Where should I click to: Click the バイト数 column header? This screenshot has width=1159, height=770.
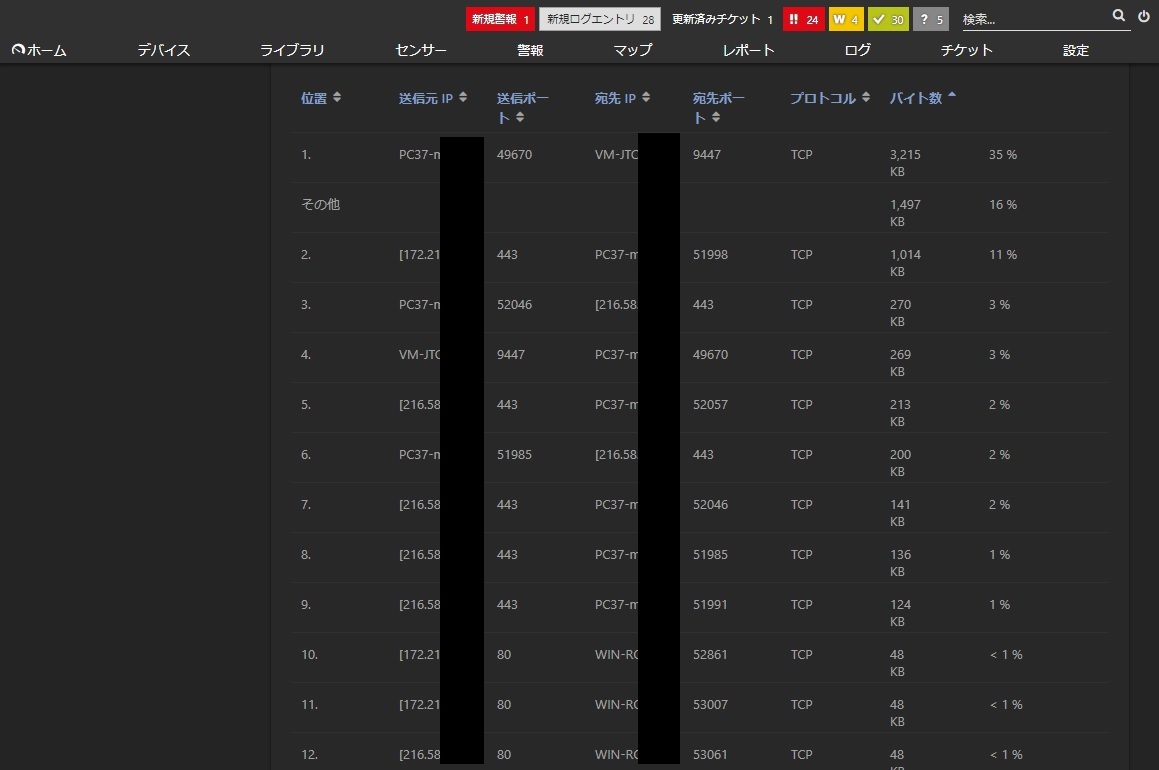pyautogui.click(x=916, y=98)
